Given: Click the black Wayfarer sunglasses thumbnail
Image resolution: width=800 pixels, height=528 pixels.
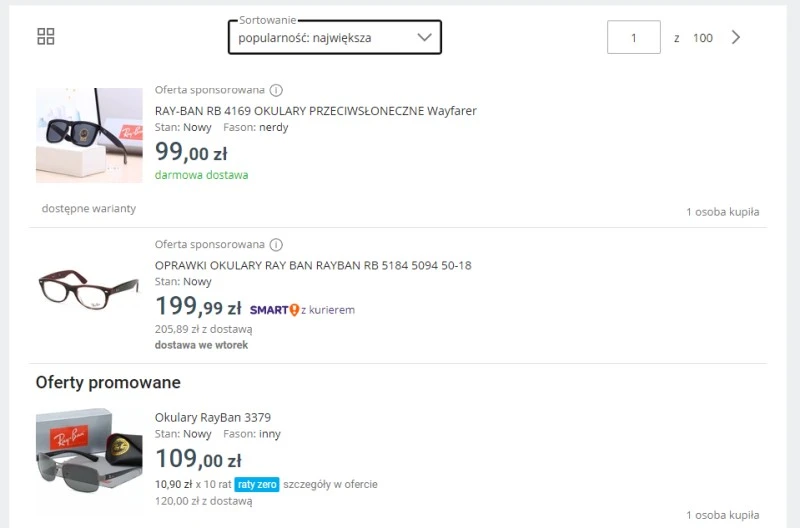Looking at the screenshot, I should [89, 135].
